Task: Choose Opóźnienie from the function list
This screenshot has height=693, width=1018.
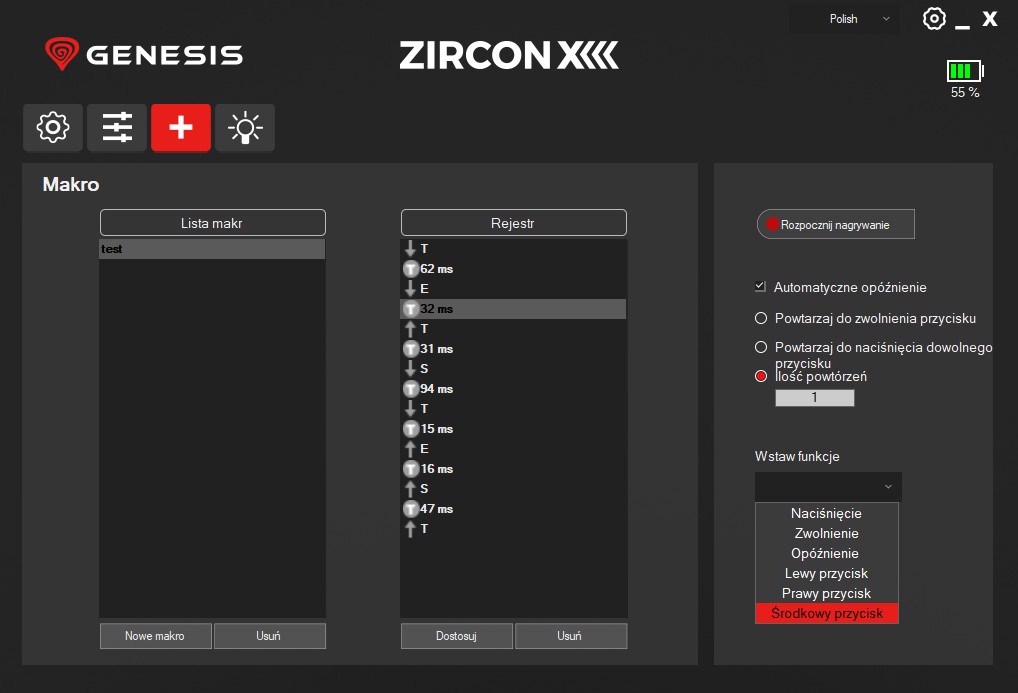Action: 826,554
